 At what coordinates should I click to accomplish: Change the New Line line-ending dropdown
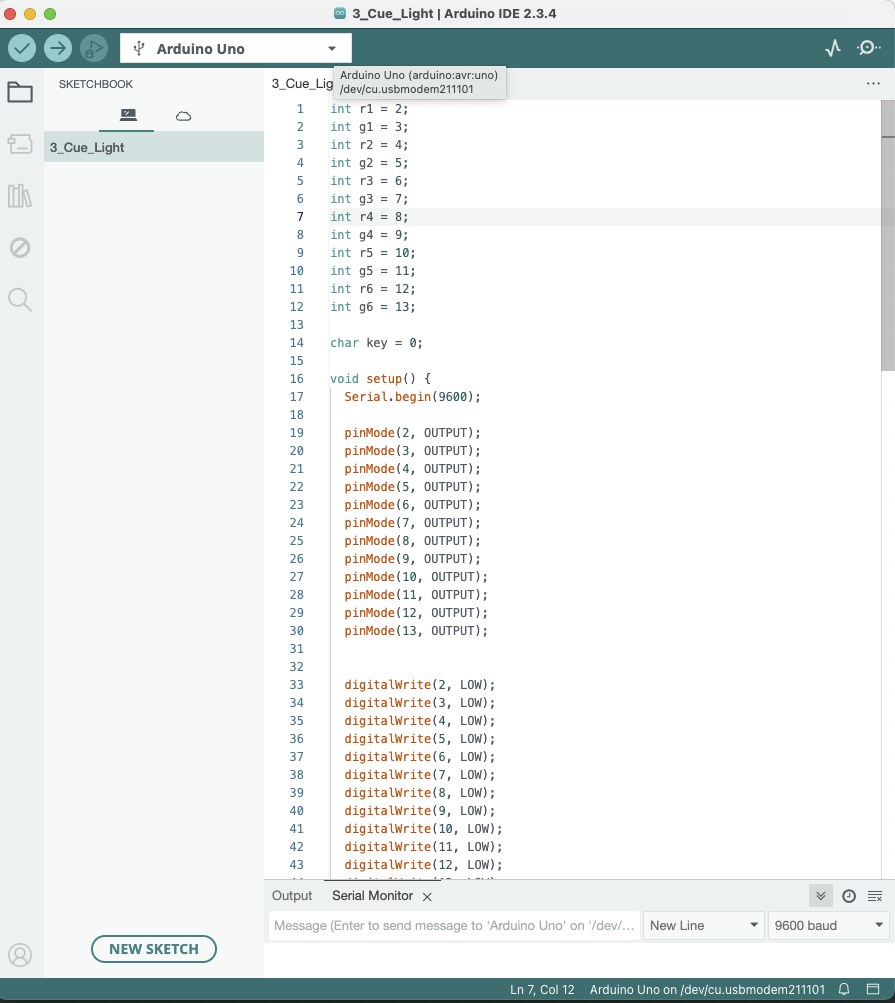703,925
